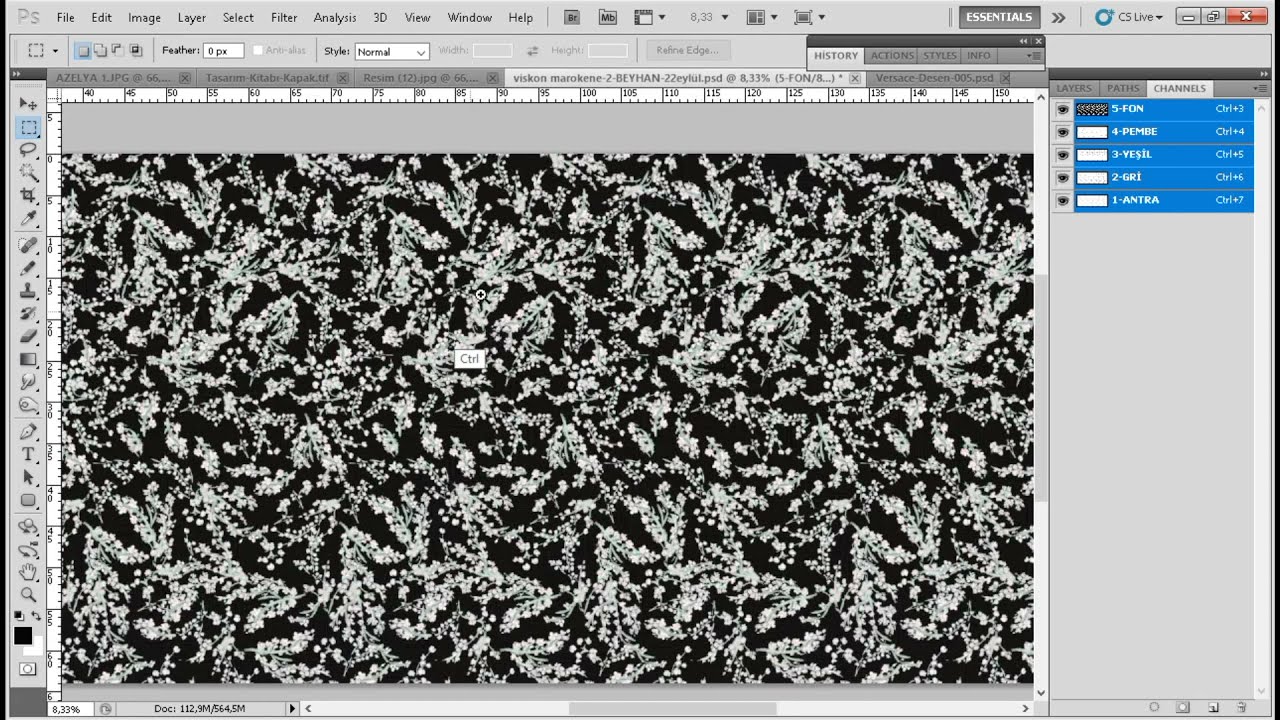Switch to the Actions tab
This screenshot has height=720, width=1280.
point(892,55)
